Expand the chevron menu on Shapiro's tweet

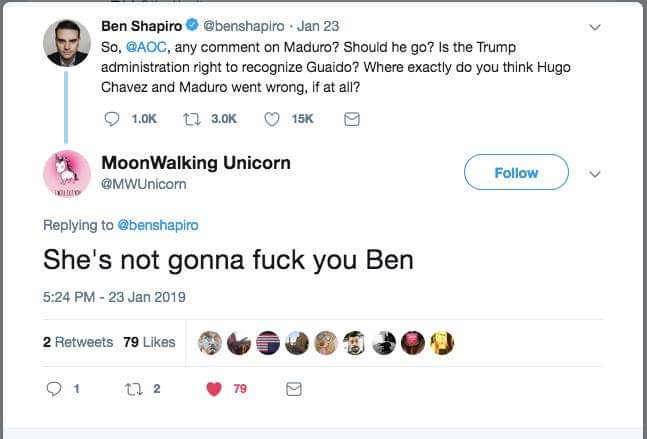597,27
